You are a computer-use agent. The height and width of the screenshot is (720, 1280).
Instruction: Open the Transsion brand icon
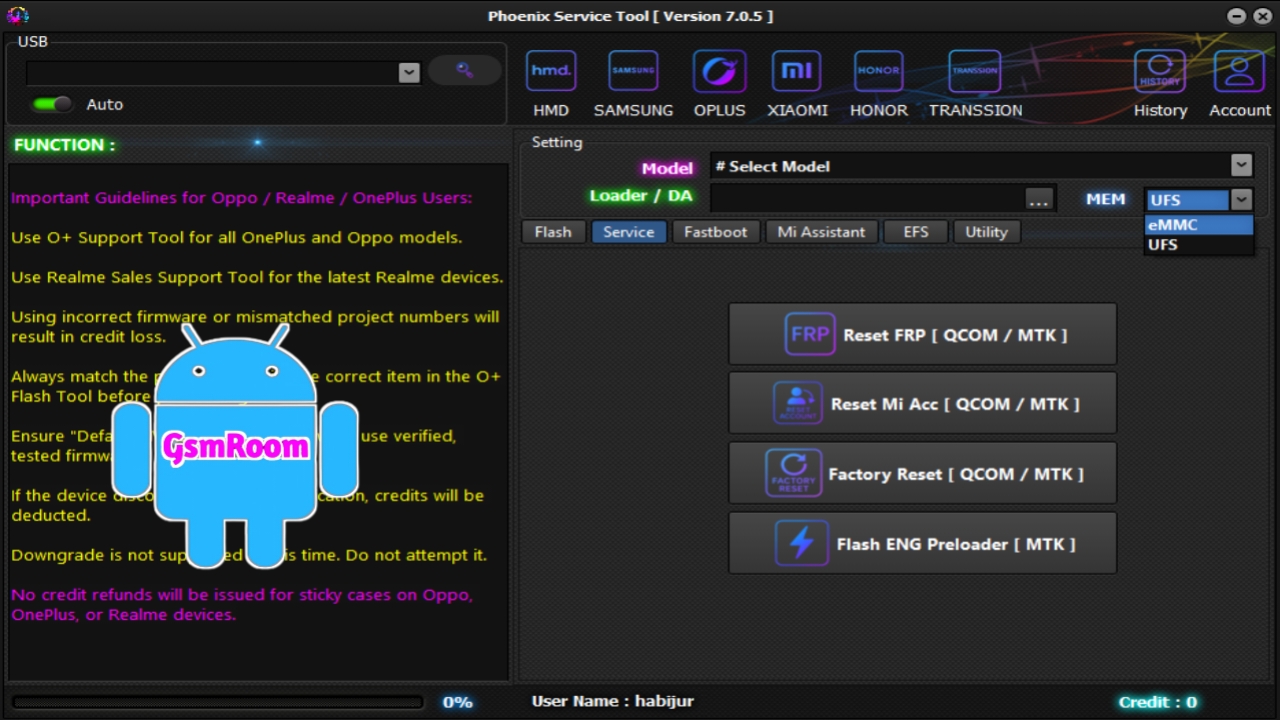[975, 72]
